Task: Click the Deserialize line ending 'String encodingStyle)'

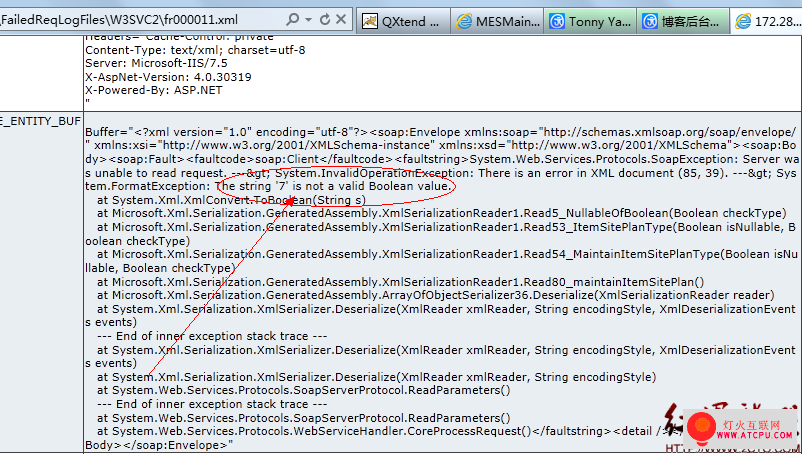Action: (x=376, y=377)
